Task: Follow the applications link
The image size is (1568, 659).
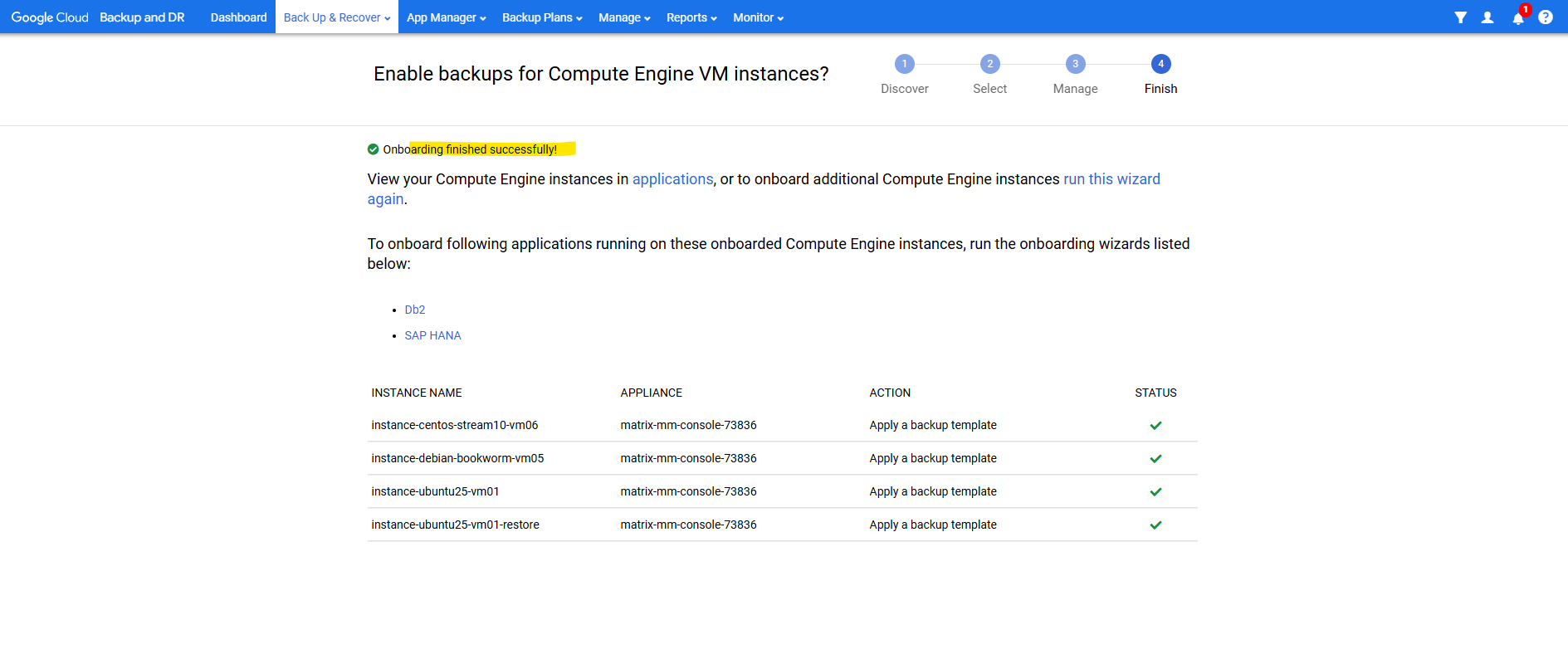Action: [x=672, y=179]
